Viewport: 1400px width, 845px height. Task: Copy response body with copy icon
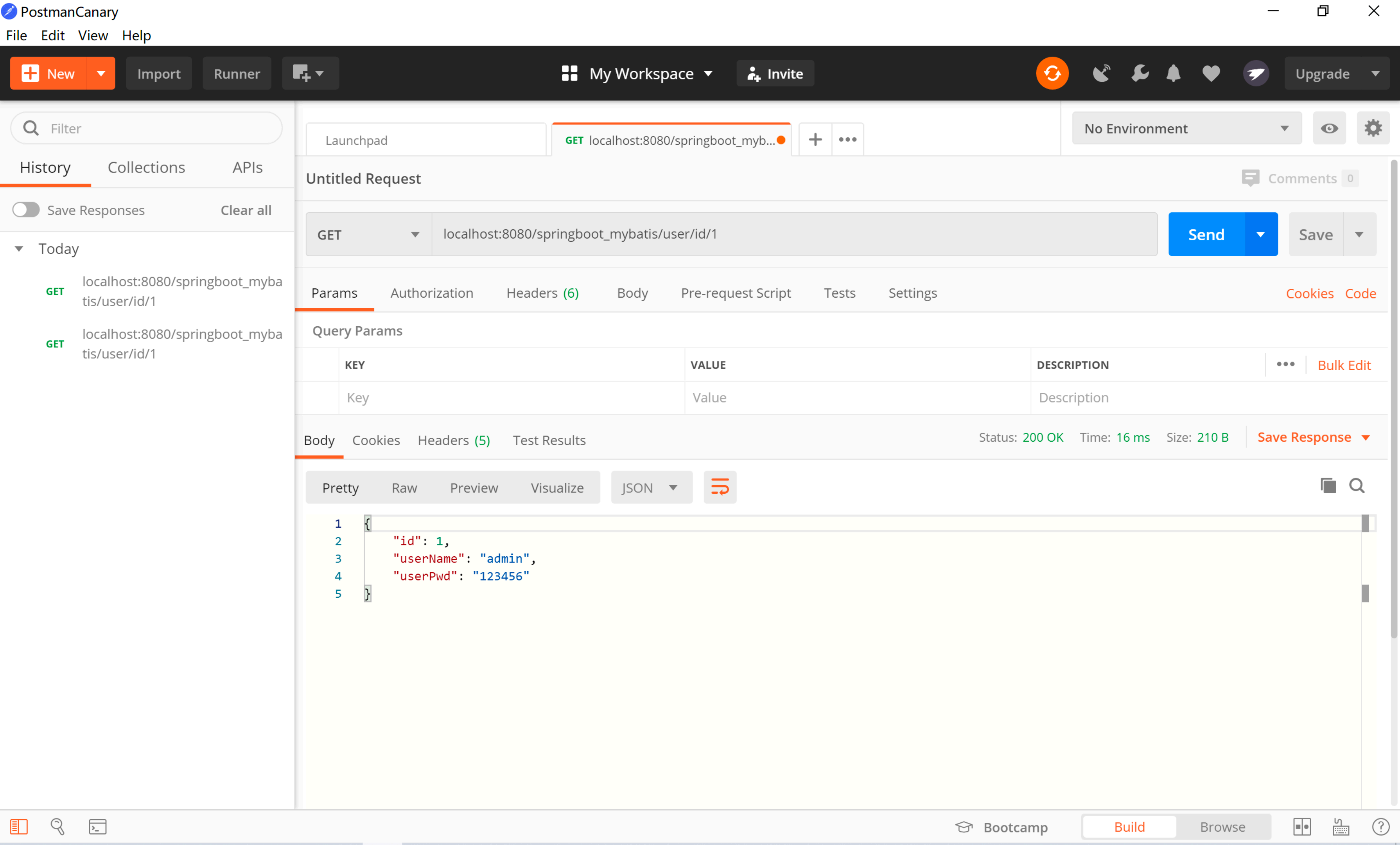(1328, 486)
